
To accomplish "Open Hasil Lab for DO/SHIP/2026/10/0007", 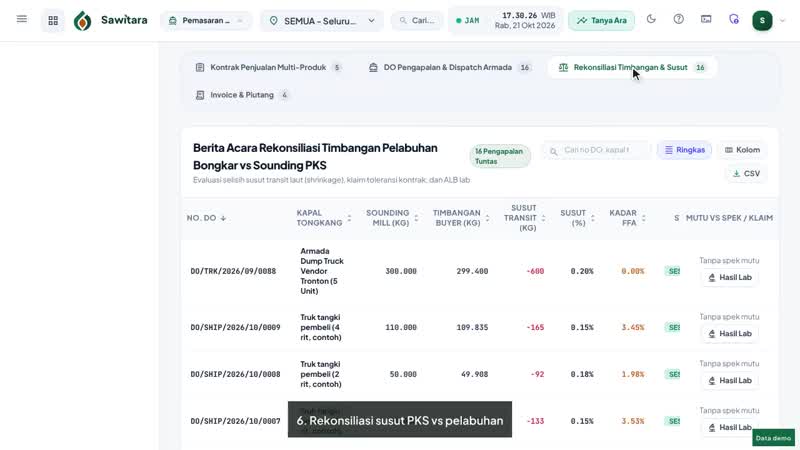I will click(x=730, y=428).
